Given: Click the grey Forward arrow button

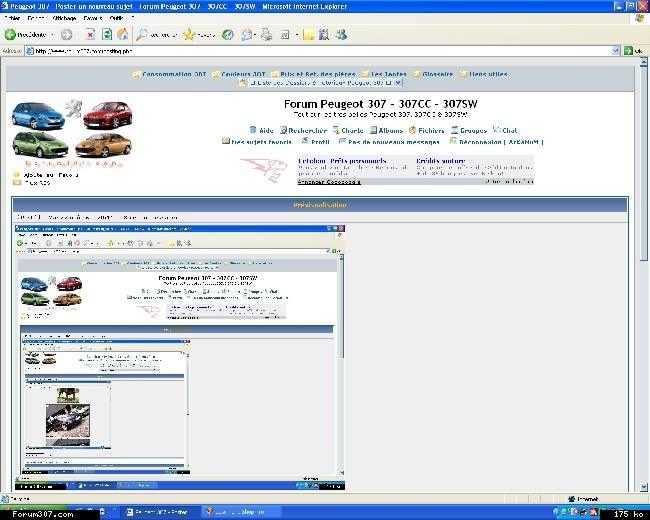Looking at the screenshot, I should click(x=66, y=35).
